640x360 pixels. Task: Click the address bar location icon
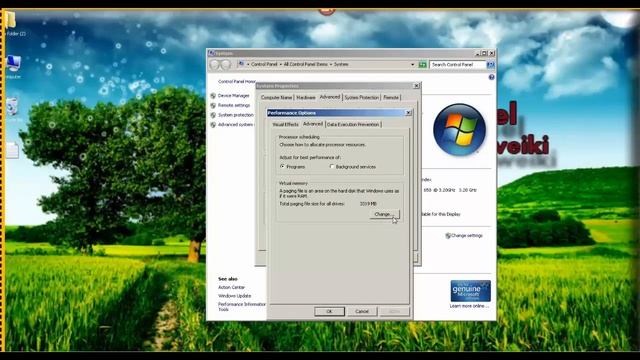(x=241, y=64)
